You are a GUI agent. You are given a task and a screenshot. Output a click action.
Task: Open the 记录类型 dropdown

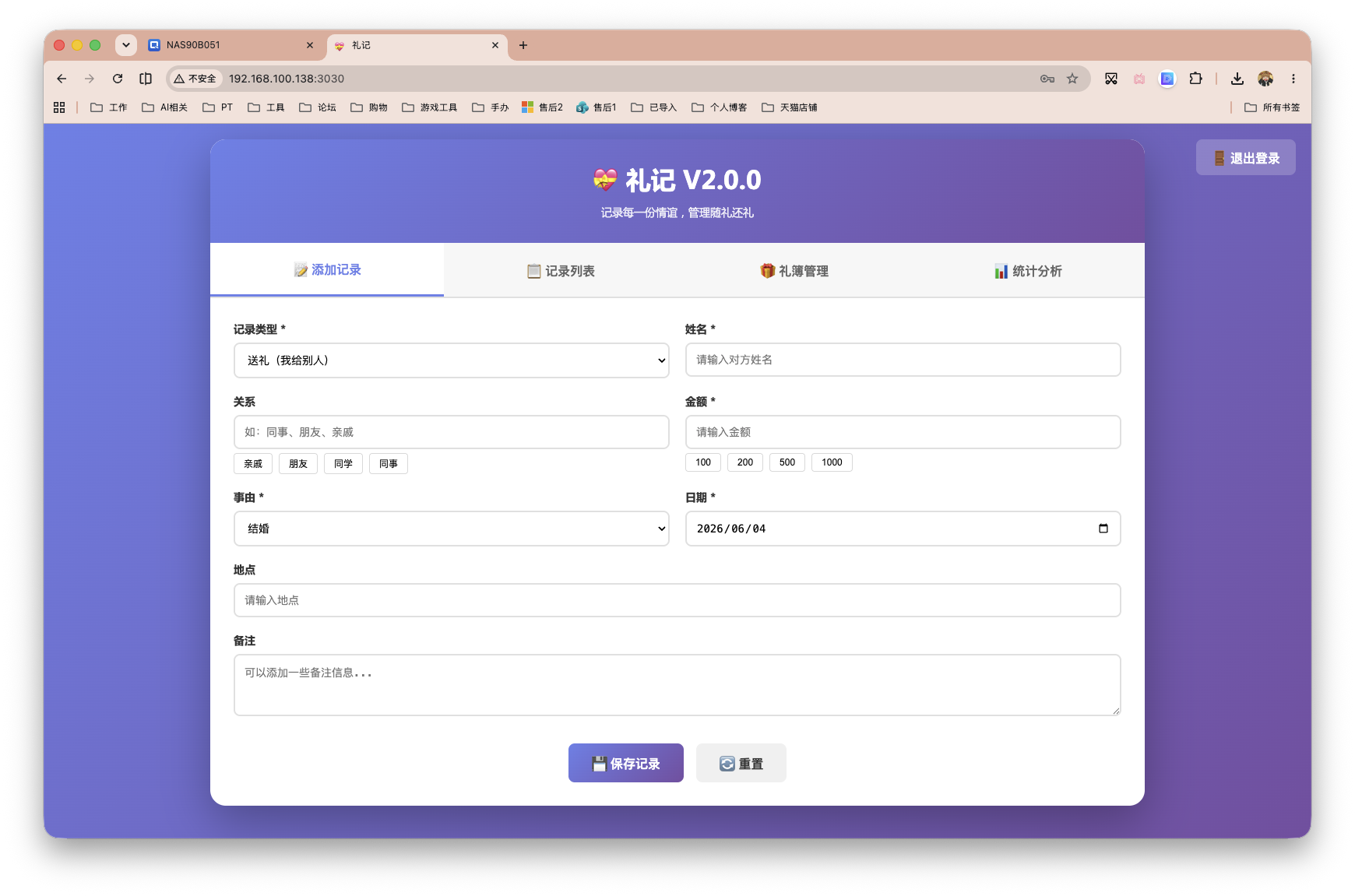[x=452, y=360]
